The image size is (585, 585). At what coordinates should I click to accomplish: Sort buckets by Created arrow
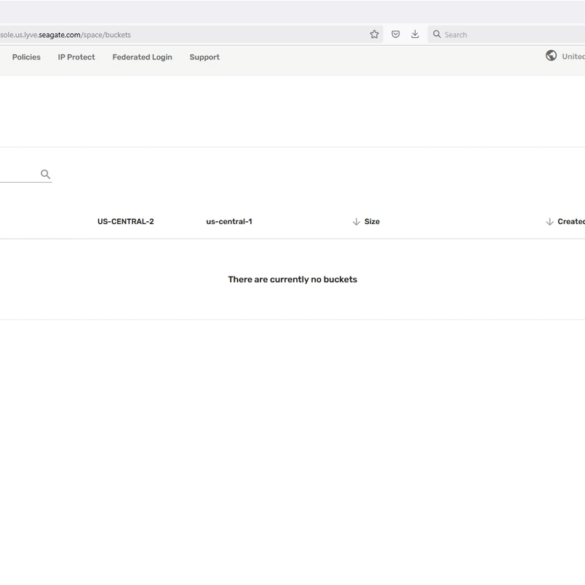tap(549, 222)
